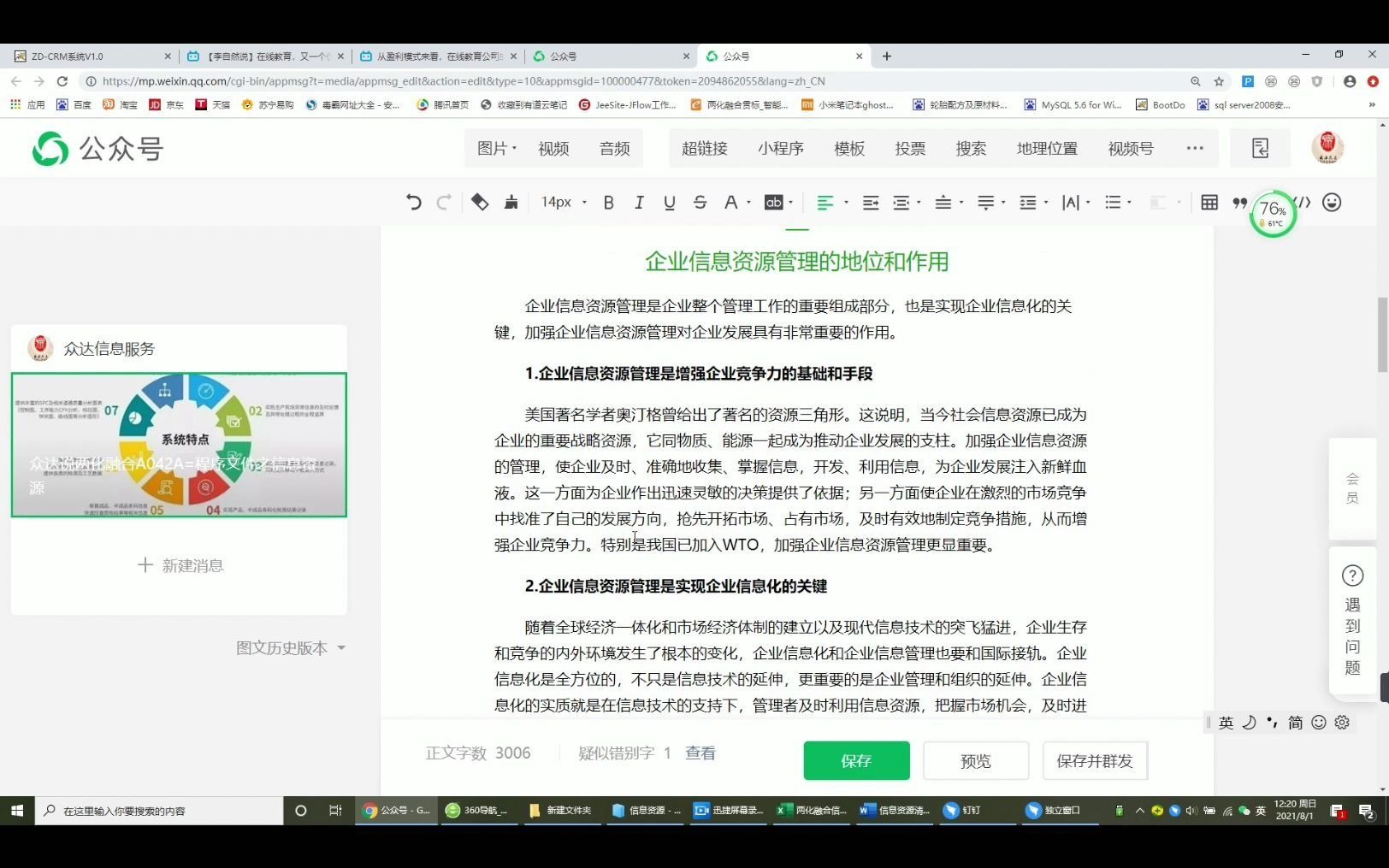
Task: Open list style dropdown arrow
Action: (x=1130, y=203)
